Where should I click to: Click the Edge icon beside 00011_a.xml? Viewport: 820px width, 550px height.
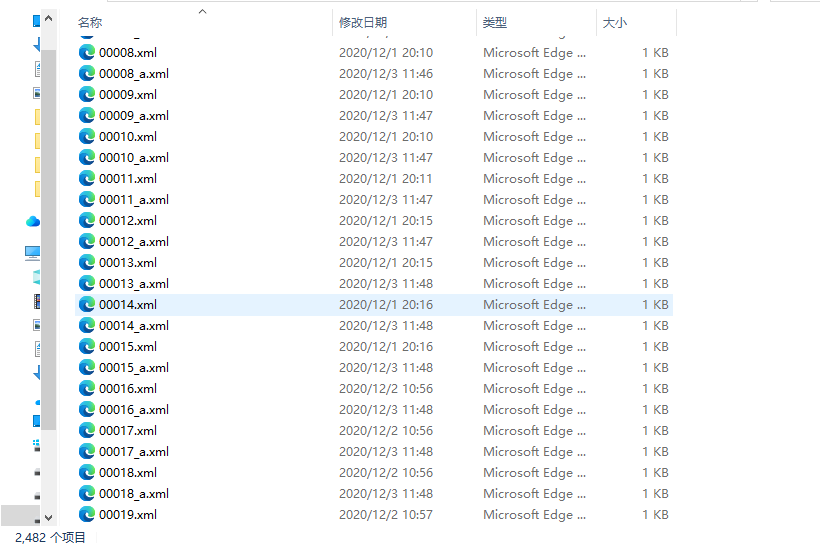click(87, 199)
